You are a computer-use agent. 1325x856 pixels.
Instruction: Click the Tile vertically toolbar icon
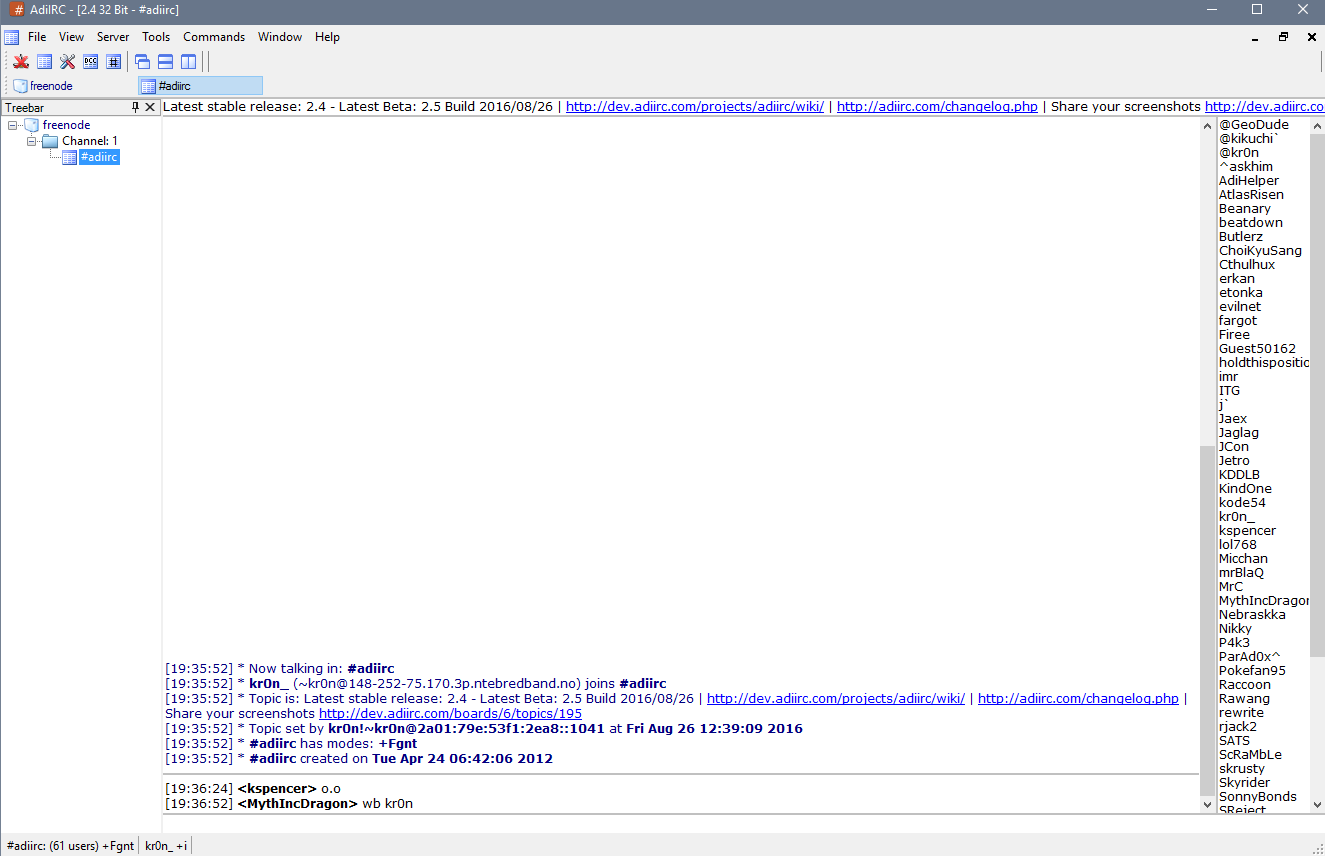coord(188,62)
